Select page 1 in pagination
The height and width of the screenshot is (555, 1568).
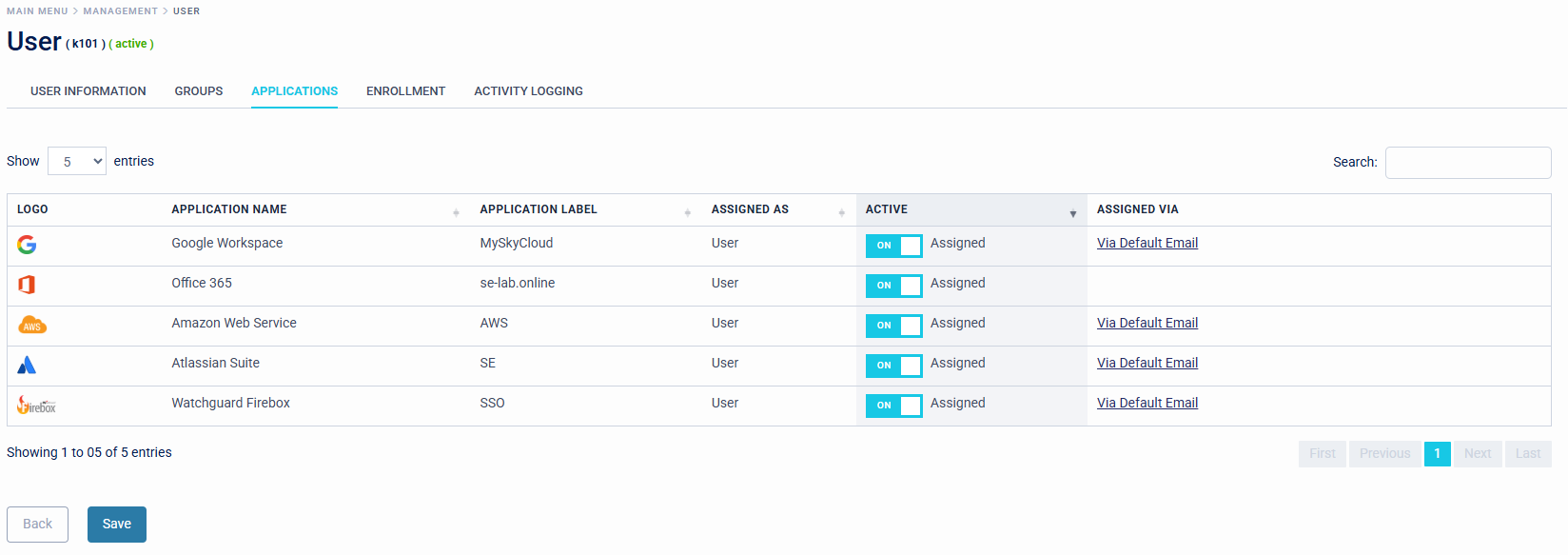click(x=1437, y=454)
